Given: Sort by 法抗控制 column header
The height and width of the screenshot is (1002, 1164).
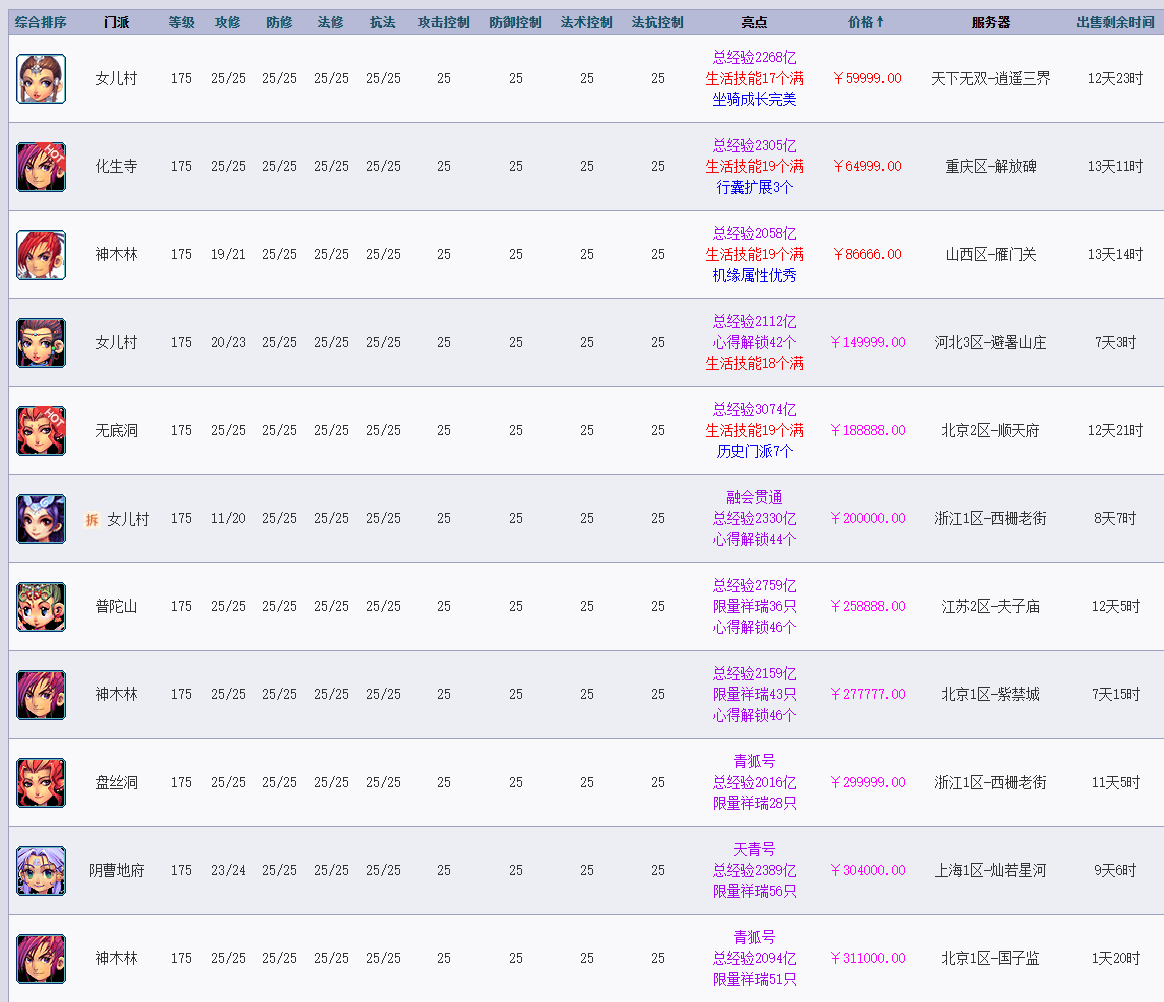Looking at the screenshot, I should click(x=658, y=22).
